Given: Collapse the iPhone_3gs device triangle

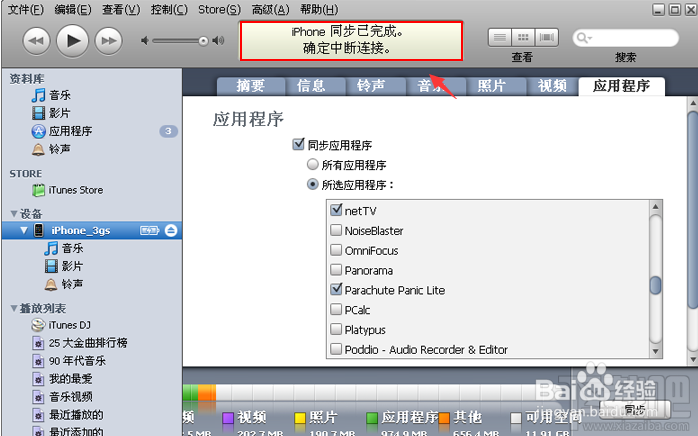Looking at the screenshot, I should (x=24, y=230).
